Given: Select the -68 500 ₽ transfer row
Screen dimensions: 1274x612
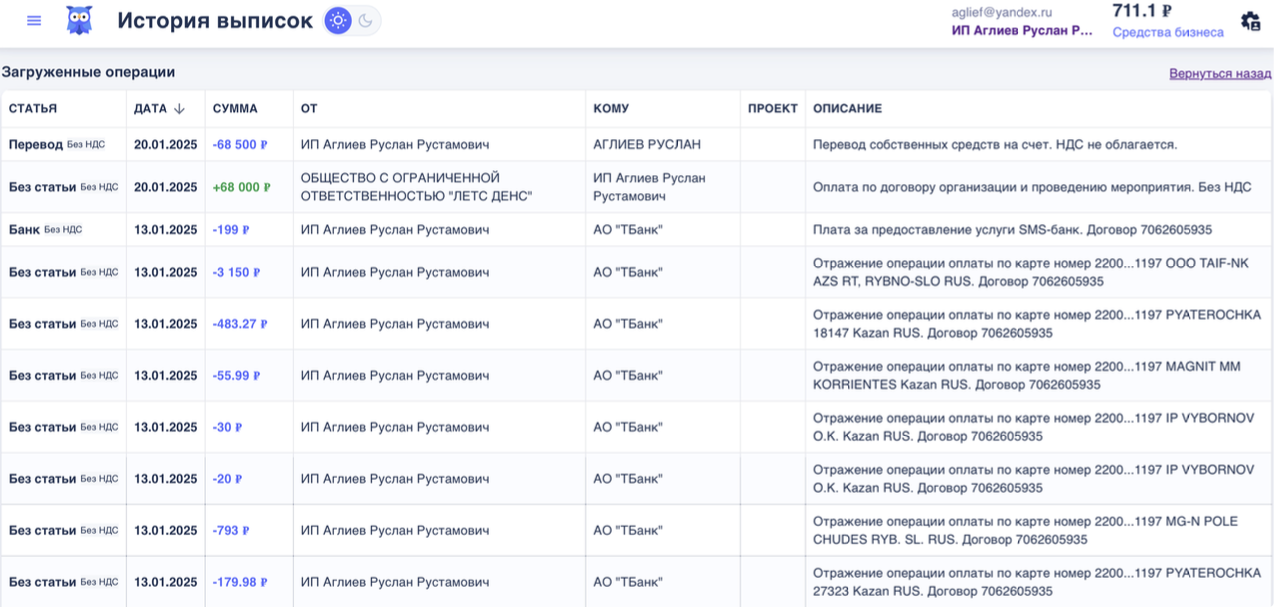Looking at the screenshot, I should pyautogui.click(x=240, y=145).
